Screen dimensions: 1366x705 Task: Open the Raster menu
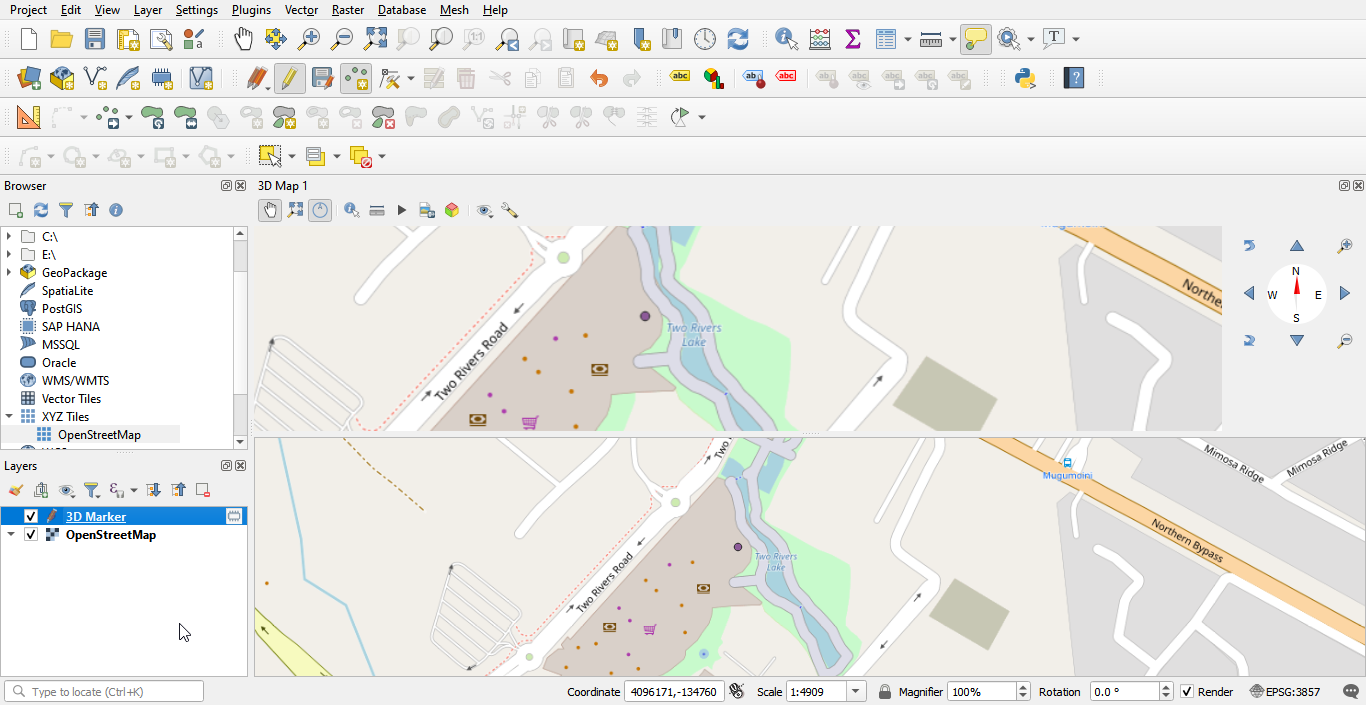pos(347,10)
